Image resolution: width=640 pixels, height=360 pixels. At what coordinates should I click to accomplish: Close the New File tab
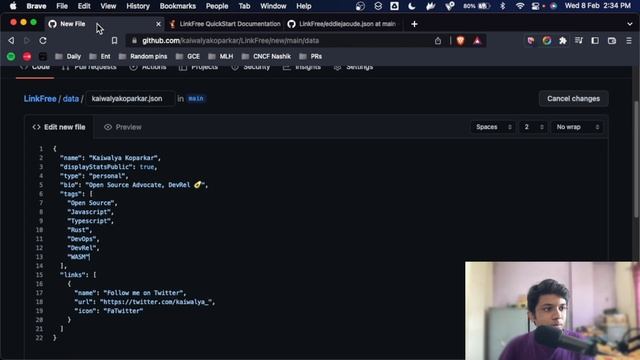(158, 24)
